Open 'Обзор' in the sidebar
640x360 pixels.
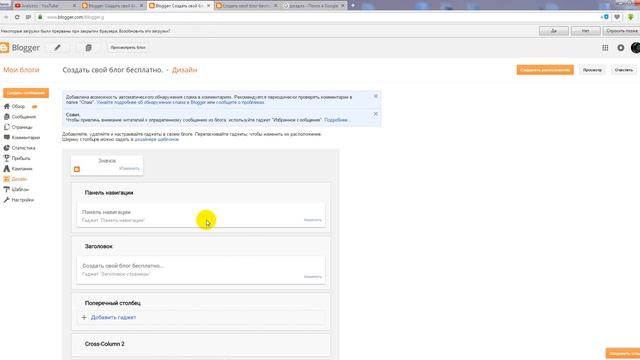pos(18,106)
